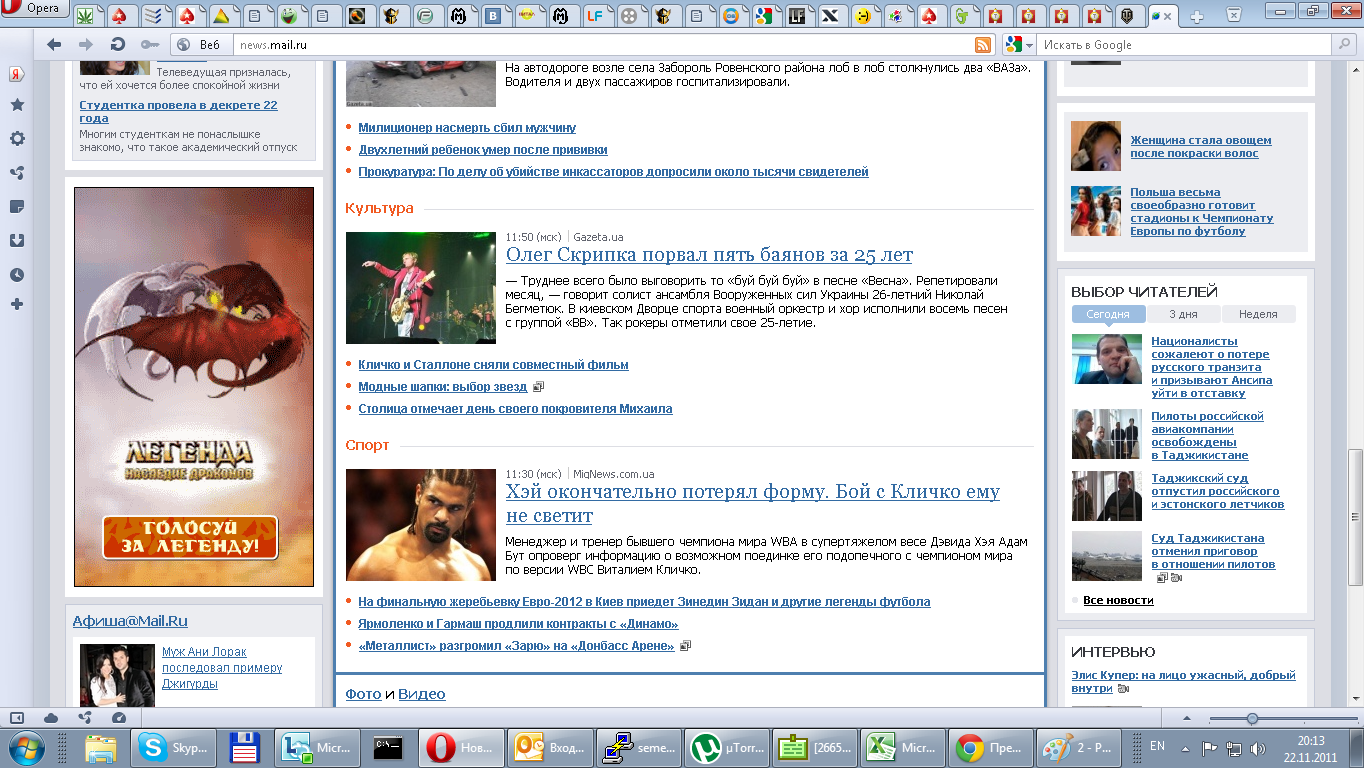Select the 'Неделя' tab in Выбор читателей
1364x768 pixels.
pos(1258,314)
